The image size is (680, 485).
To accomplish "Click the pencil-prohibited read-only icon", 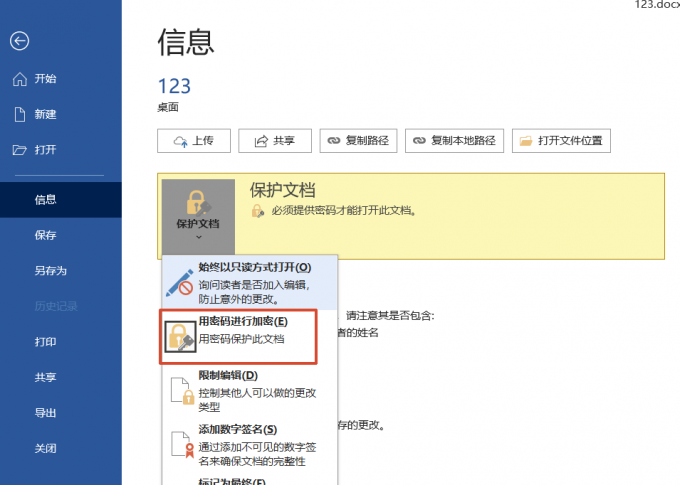I will pos(180,283).
